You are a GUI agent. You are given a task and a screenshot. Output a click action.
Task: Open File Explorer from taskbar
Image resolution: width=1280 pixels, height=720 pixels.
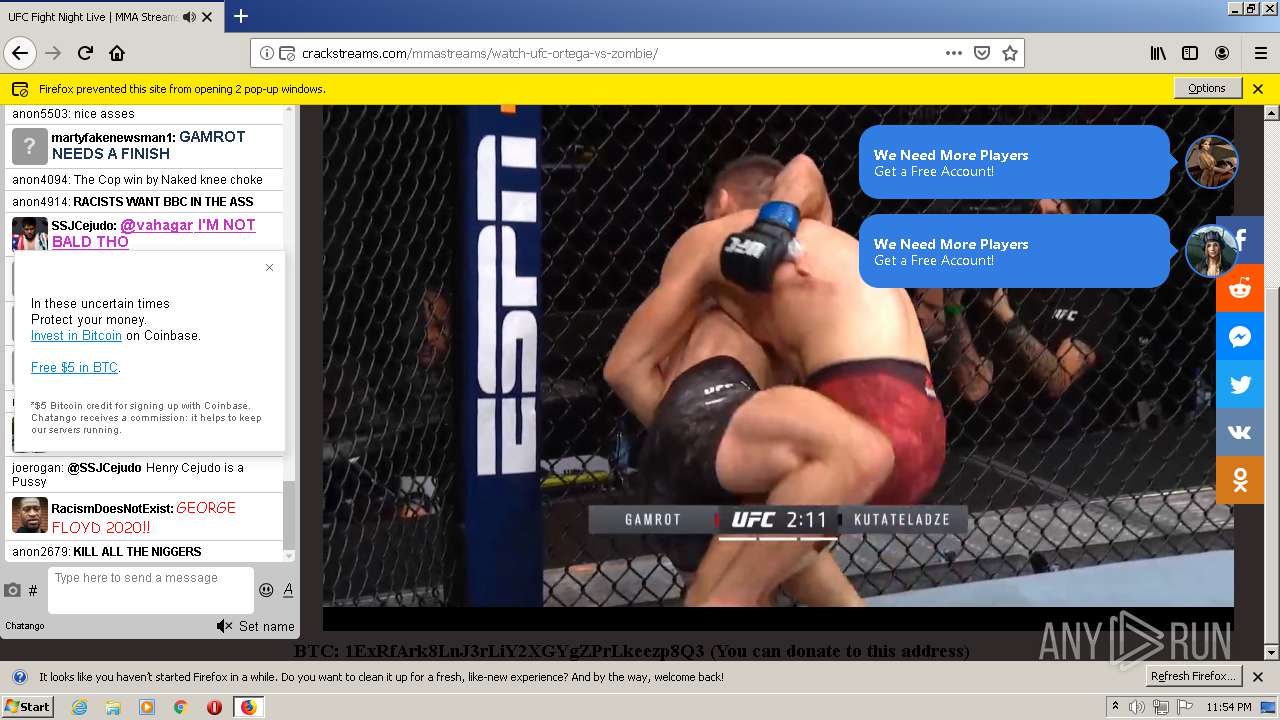pos(113,707)
